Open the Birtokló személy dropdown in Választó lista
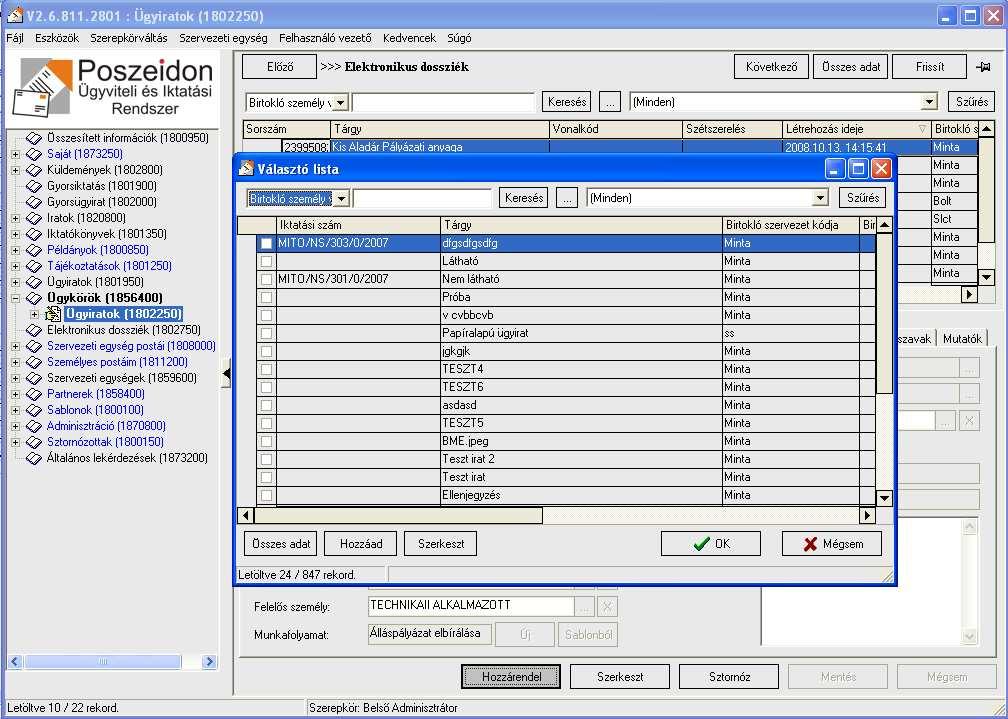The image size is (1008, 719). [341, 199]
